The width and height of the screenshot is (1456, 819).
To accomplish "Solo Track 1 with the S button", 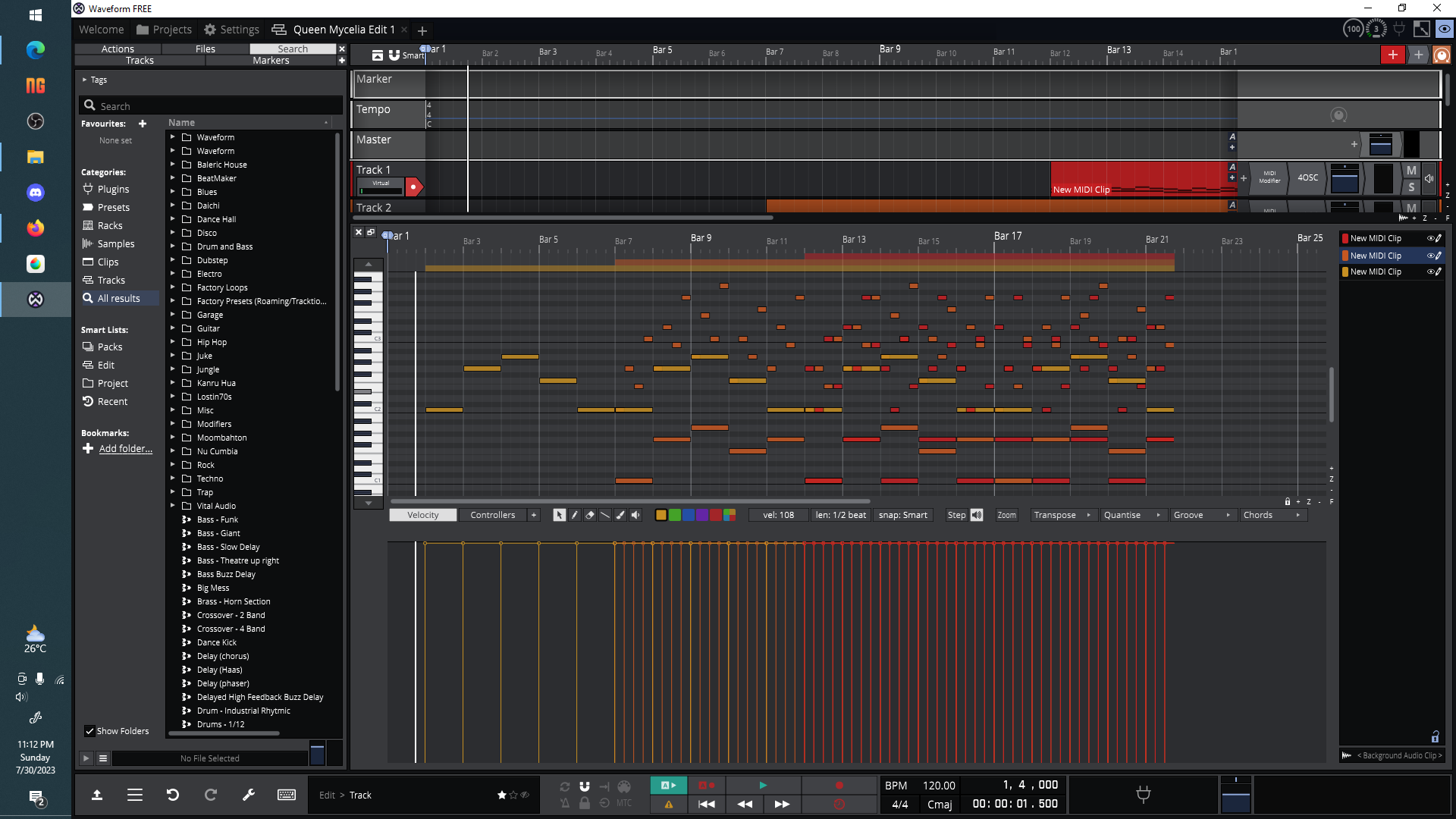I will (x=1411, y=187).
